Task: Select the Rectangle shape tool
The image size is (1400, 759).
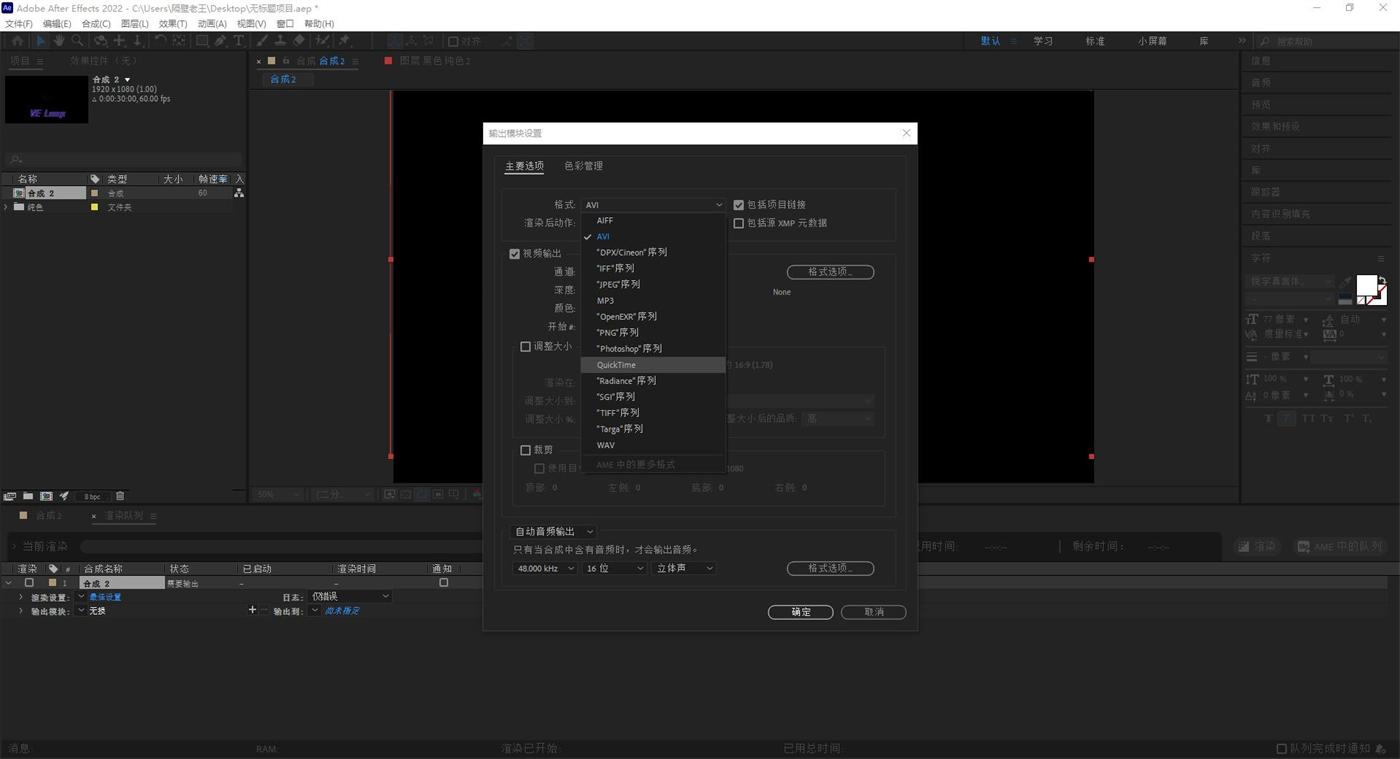Action: click(202, 41)
